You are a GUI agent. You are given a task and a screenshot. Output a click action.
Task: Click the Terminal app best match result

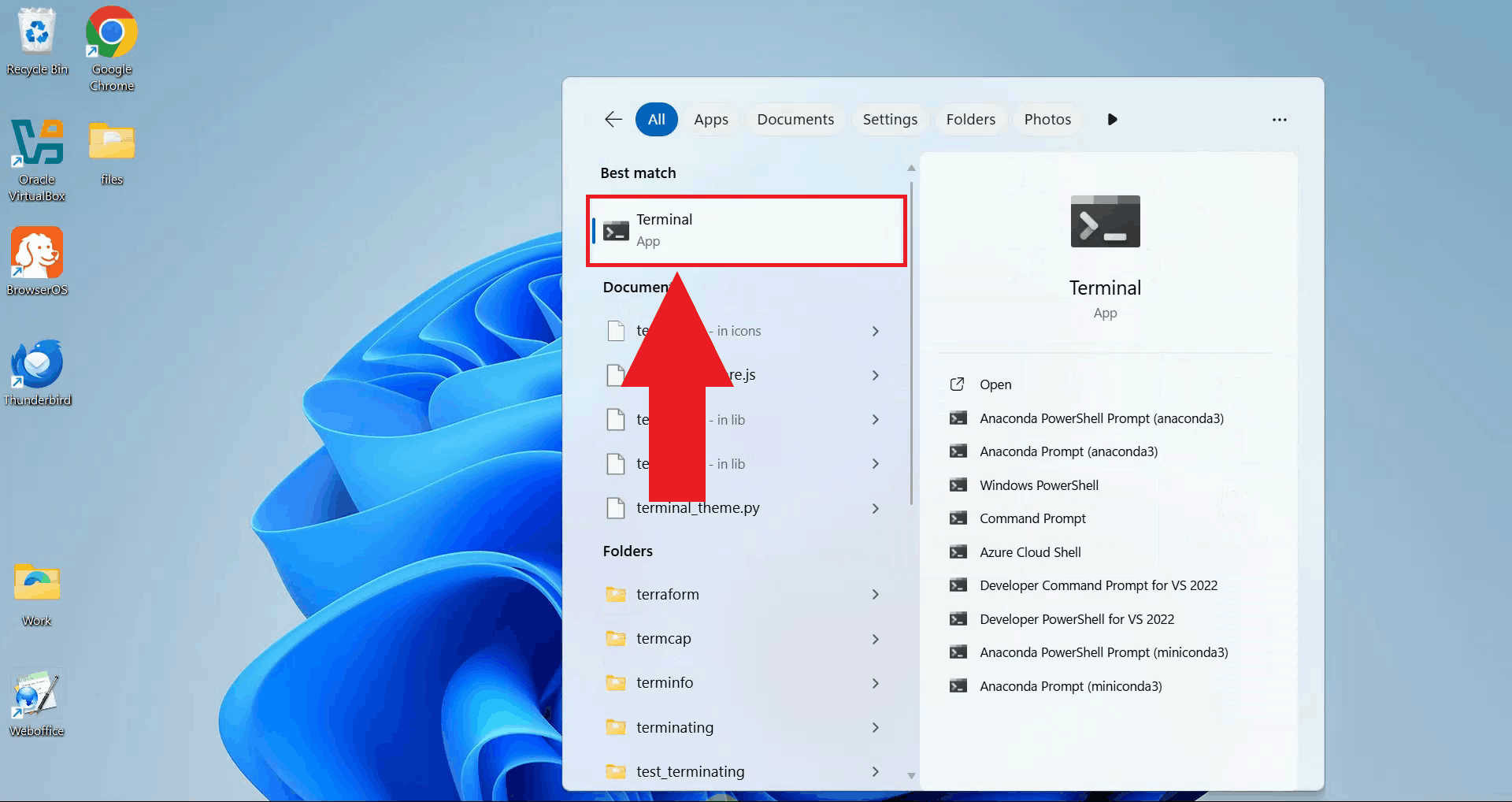[746, 230]
